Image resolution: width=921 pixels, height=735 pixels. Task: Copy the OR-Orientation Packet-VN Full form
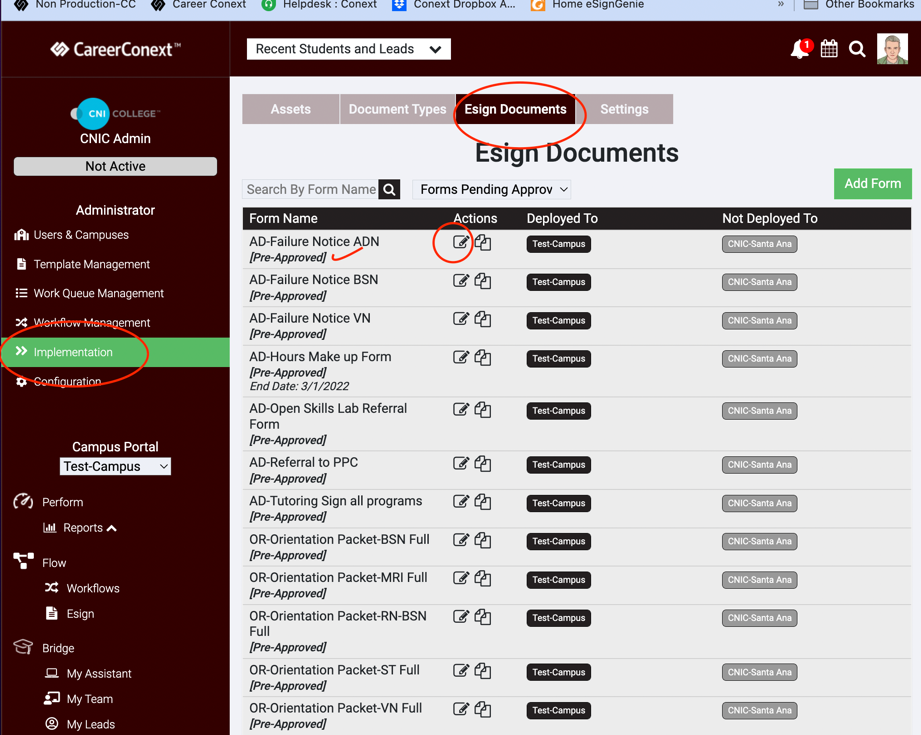pos(483,709)
